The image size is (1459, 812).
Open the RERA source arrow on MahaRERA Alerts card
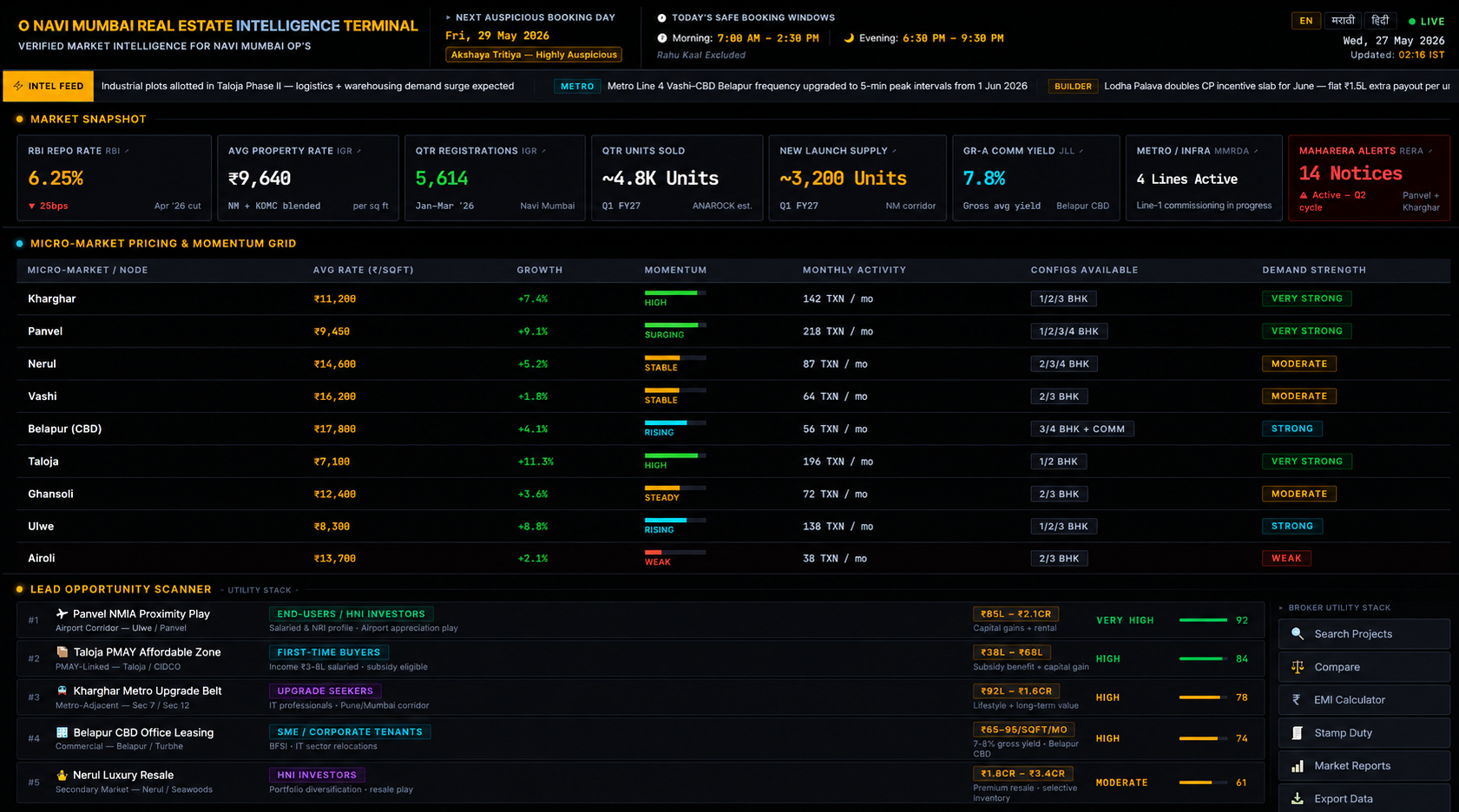click(1430, 151)
